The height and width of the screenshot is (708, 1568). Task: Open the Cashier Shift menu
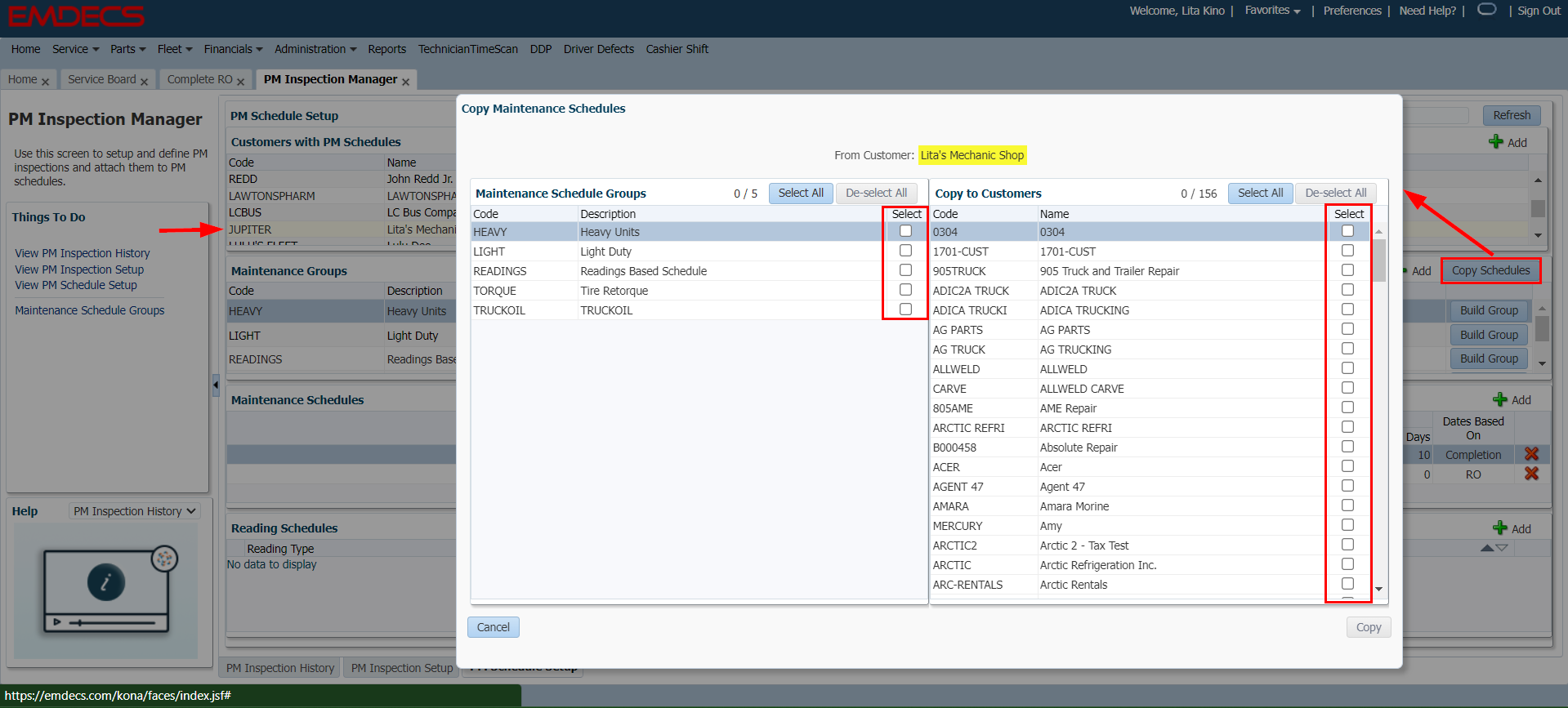point(677,49)
